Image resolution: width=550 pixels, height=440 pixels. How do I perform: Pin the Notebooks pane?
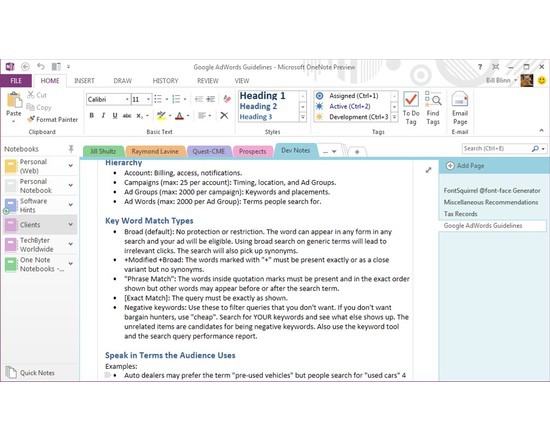[x=71, y=149]
